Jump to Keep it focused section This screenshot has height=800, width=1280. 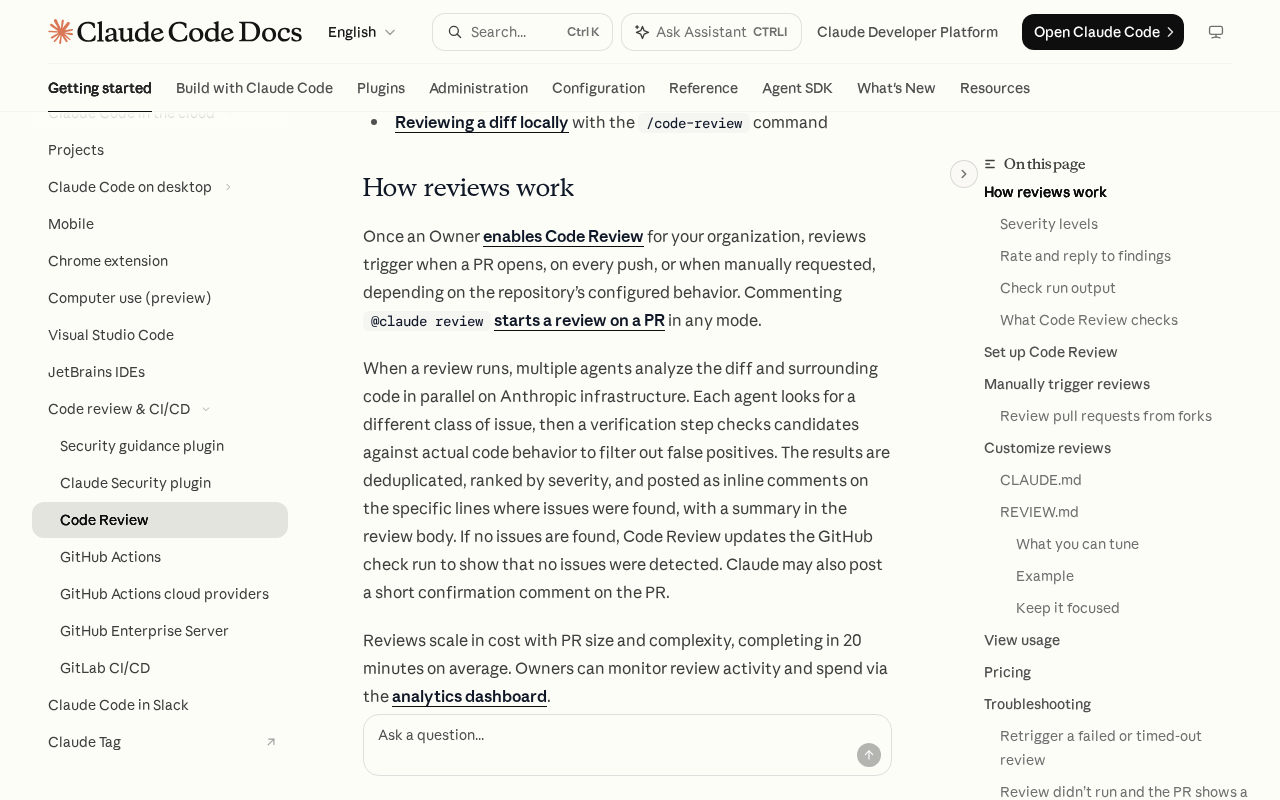coord(1068,608)
